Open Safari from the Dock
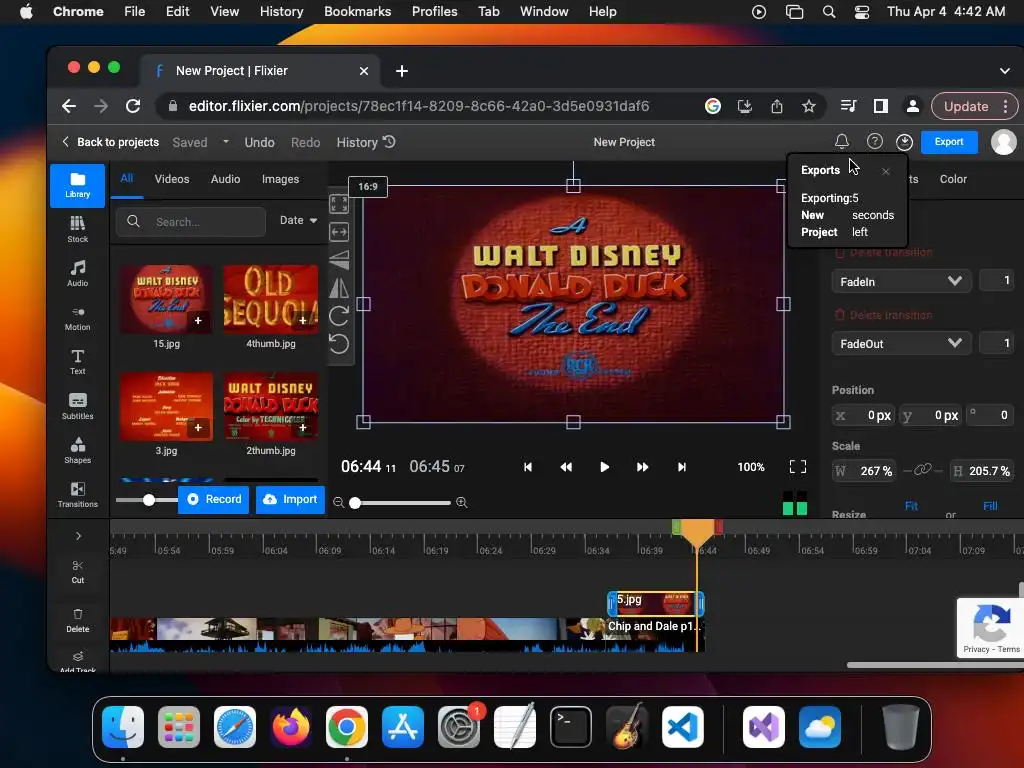The height and width of the screenshot is (768, 1024). pos(235,727)
